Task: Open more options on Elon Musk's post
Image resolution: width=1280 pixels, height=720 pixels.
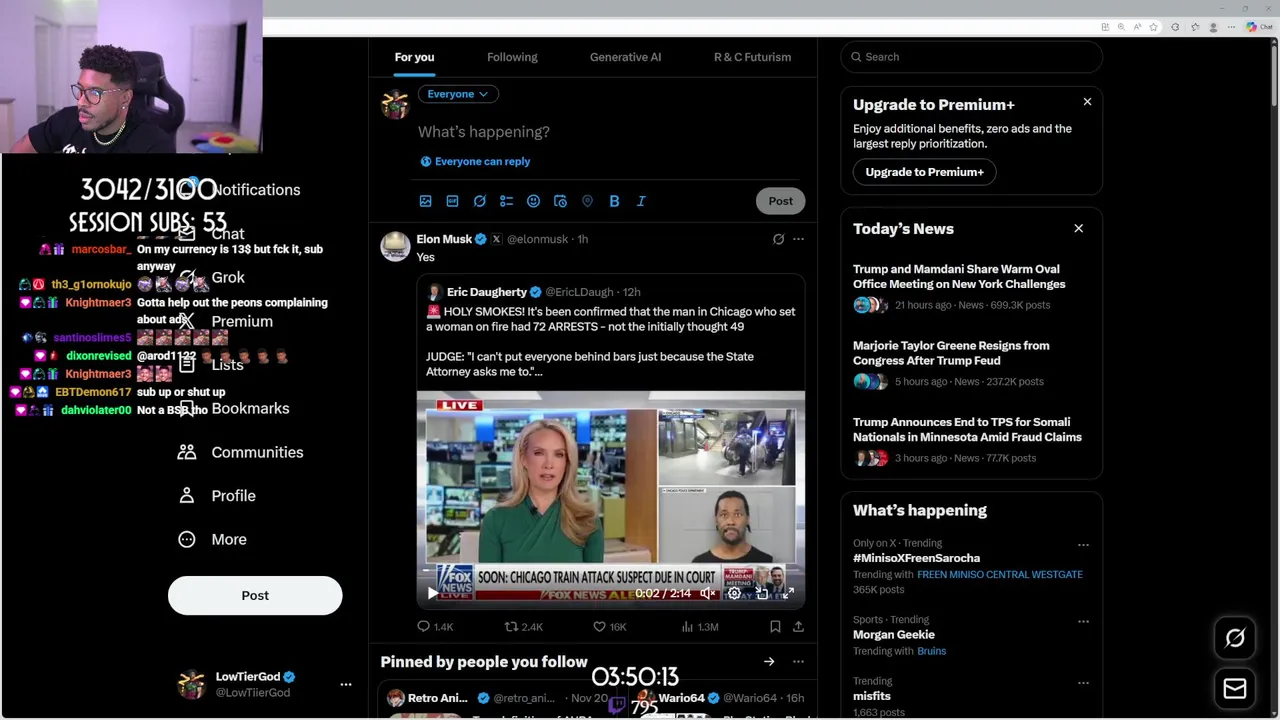Action: [798, 239]
